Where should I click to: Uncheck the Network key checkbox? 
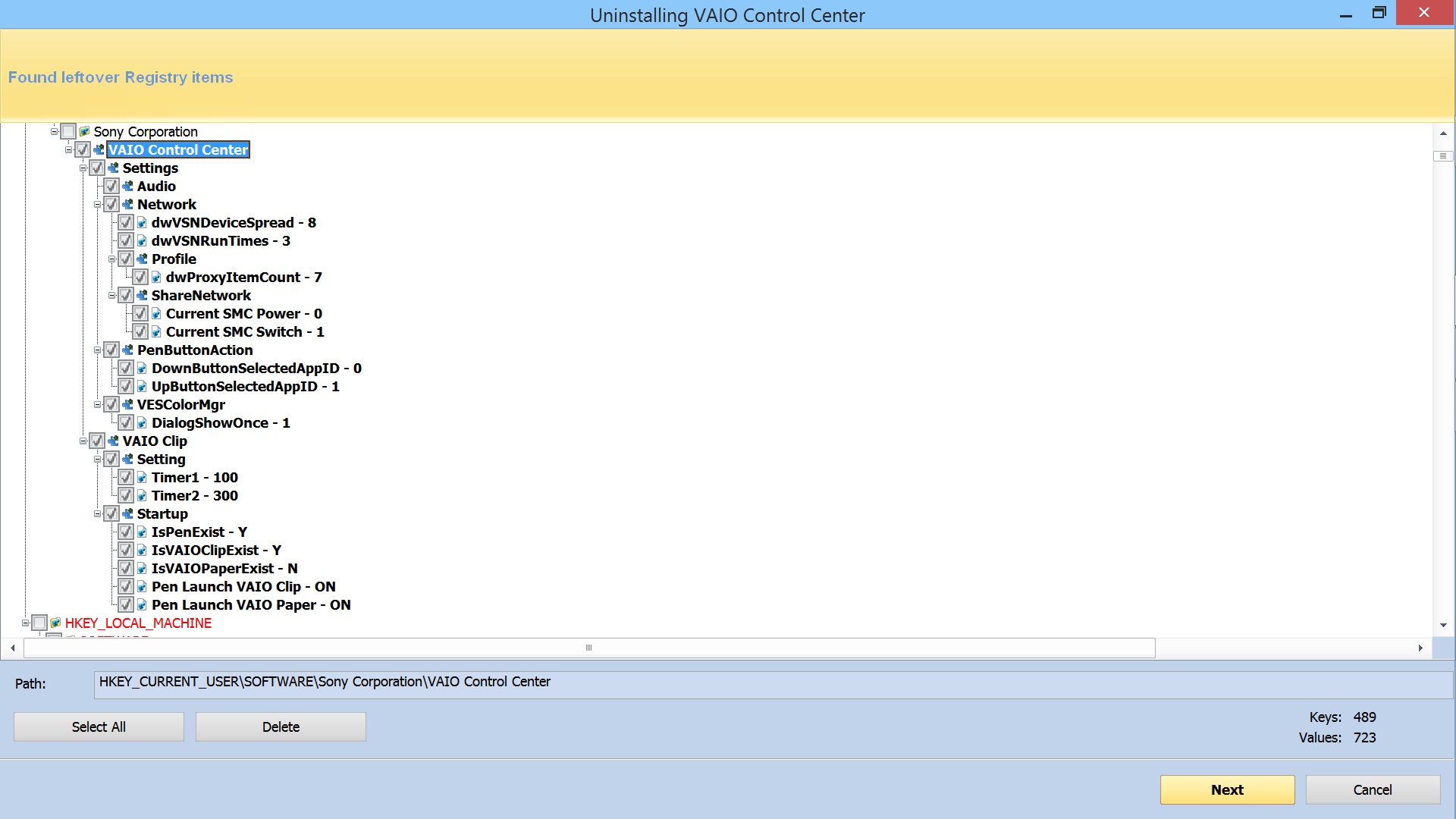(111, 204)
